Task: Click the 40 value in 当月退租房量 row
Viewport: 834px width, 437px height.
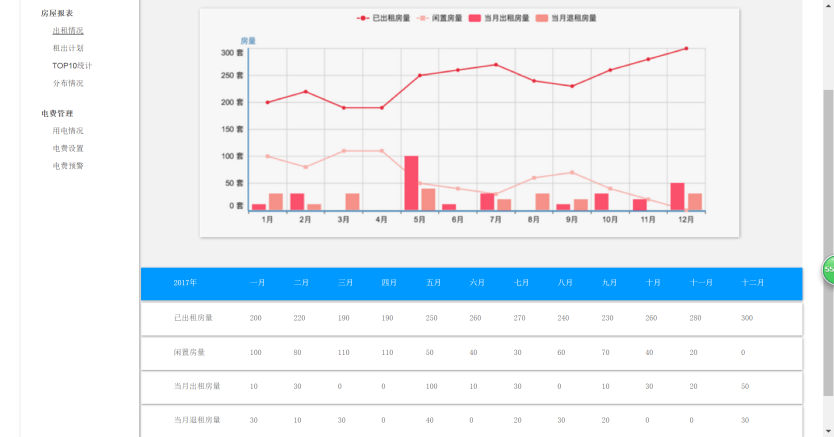Action: (x=429, y=420)
